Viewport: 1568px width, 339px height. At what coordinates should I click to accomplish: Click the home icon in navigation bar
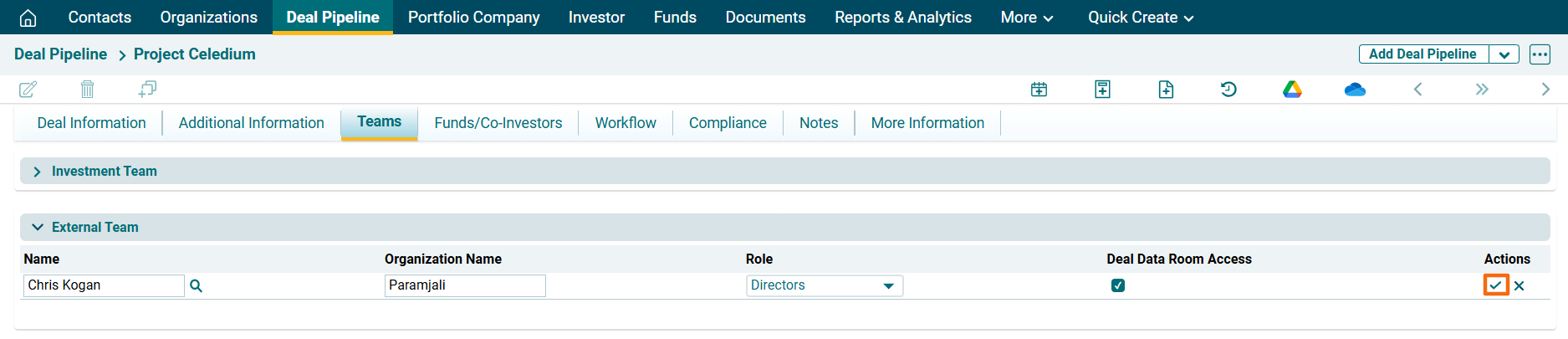tap(28, 18)
